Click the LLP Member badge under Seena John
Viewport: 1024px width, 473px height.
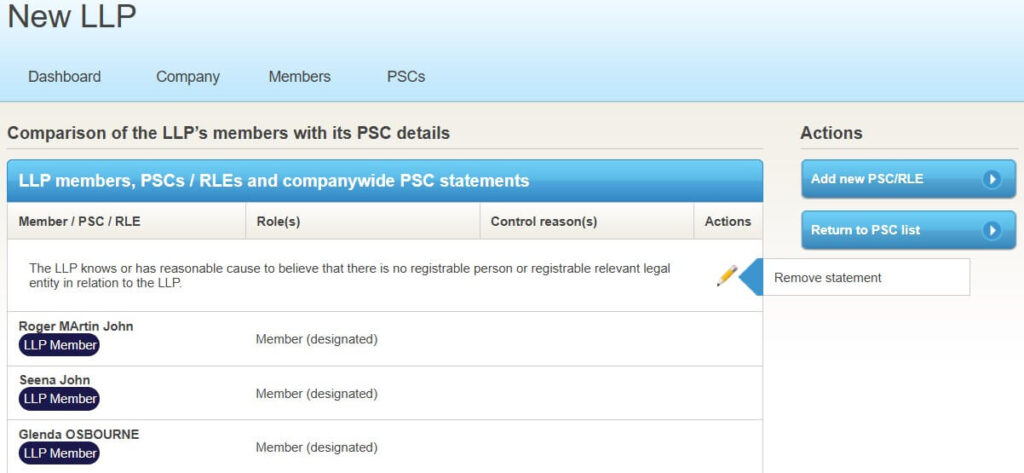[60, 399]
